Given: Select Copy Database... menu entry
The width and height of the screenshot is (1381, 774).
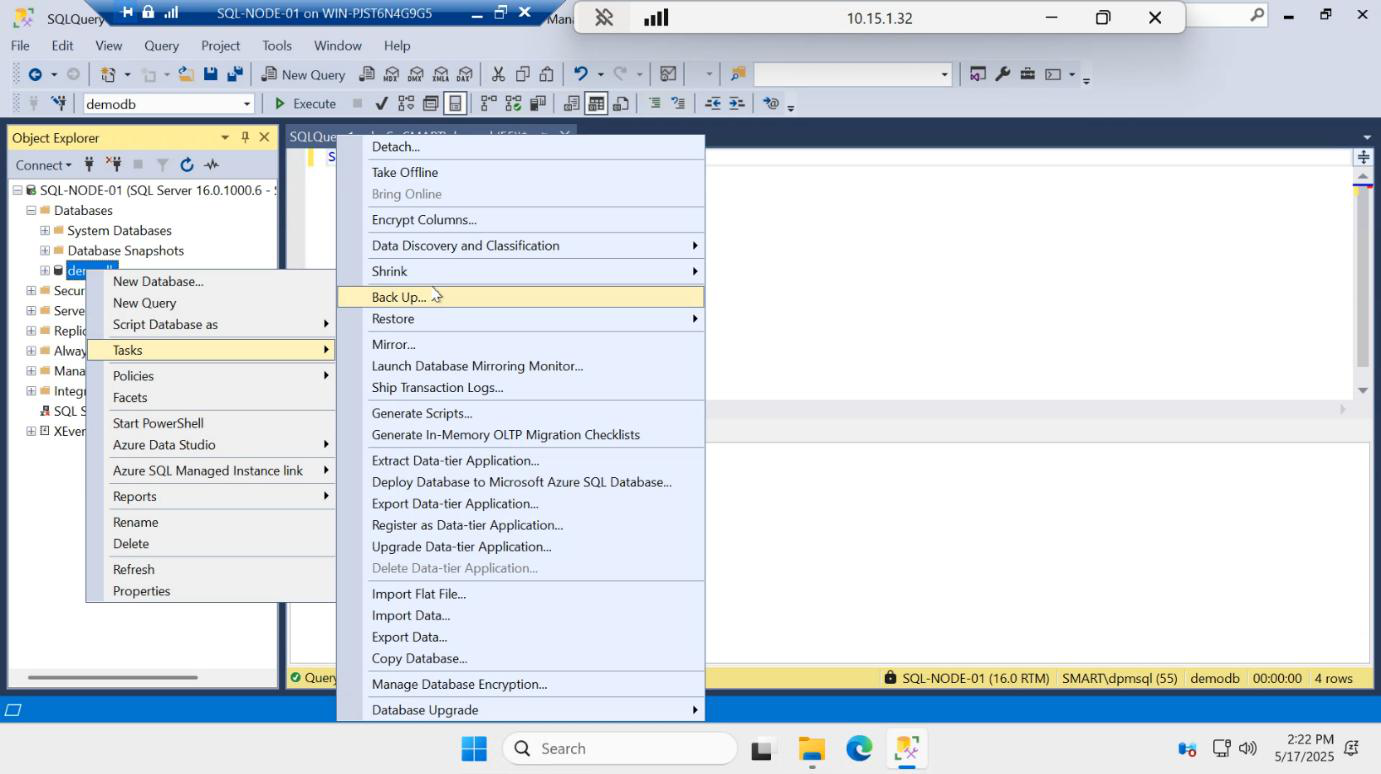Looking at the screenshot, I should click(520, 659).
